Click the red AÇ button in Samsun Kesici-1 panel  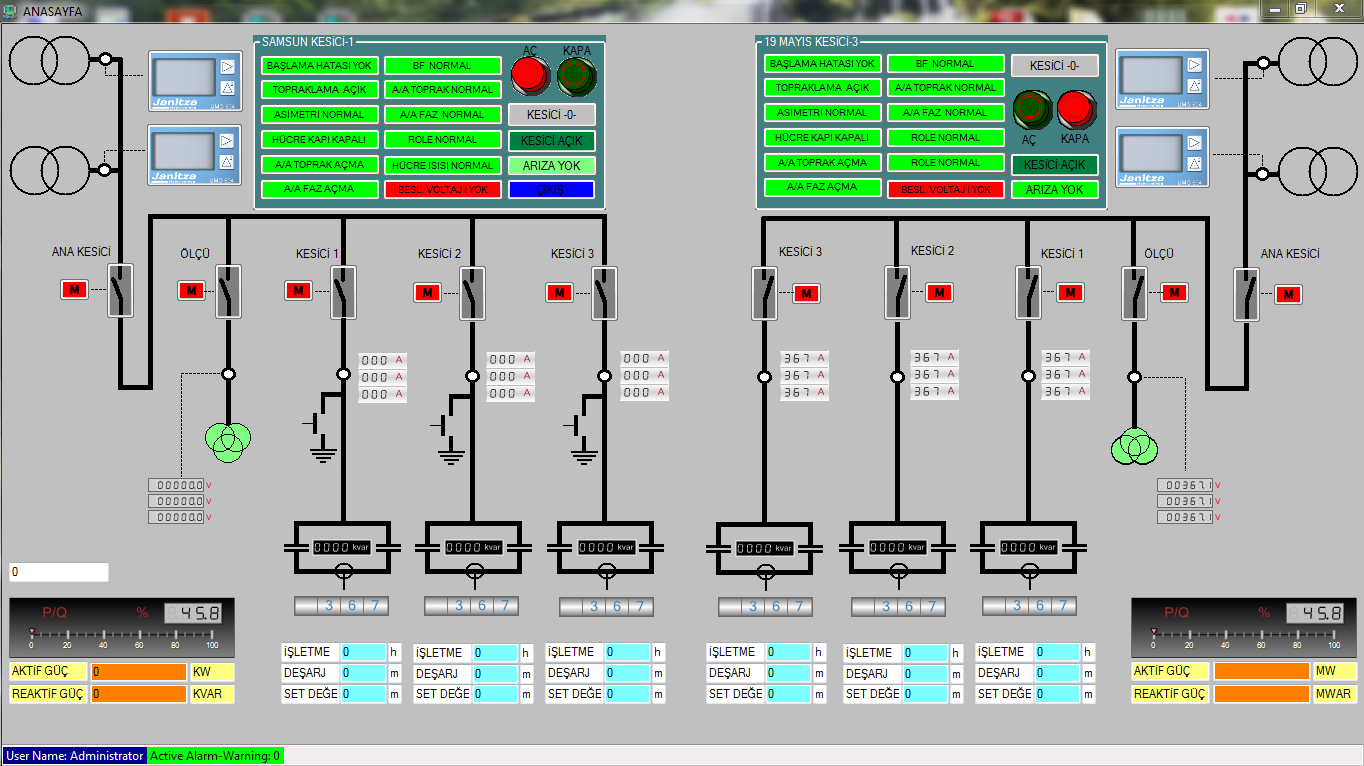tap(530, 73)
